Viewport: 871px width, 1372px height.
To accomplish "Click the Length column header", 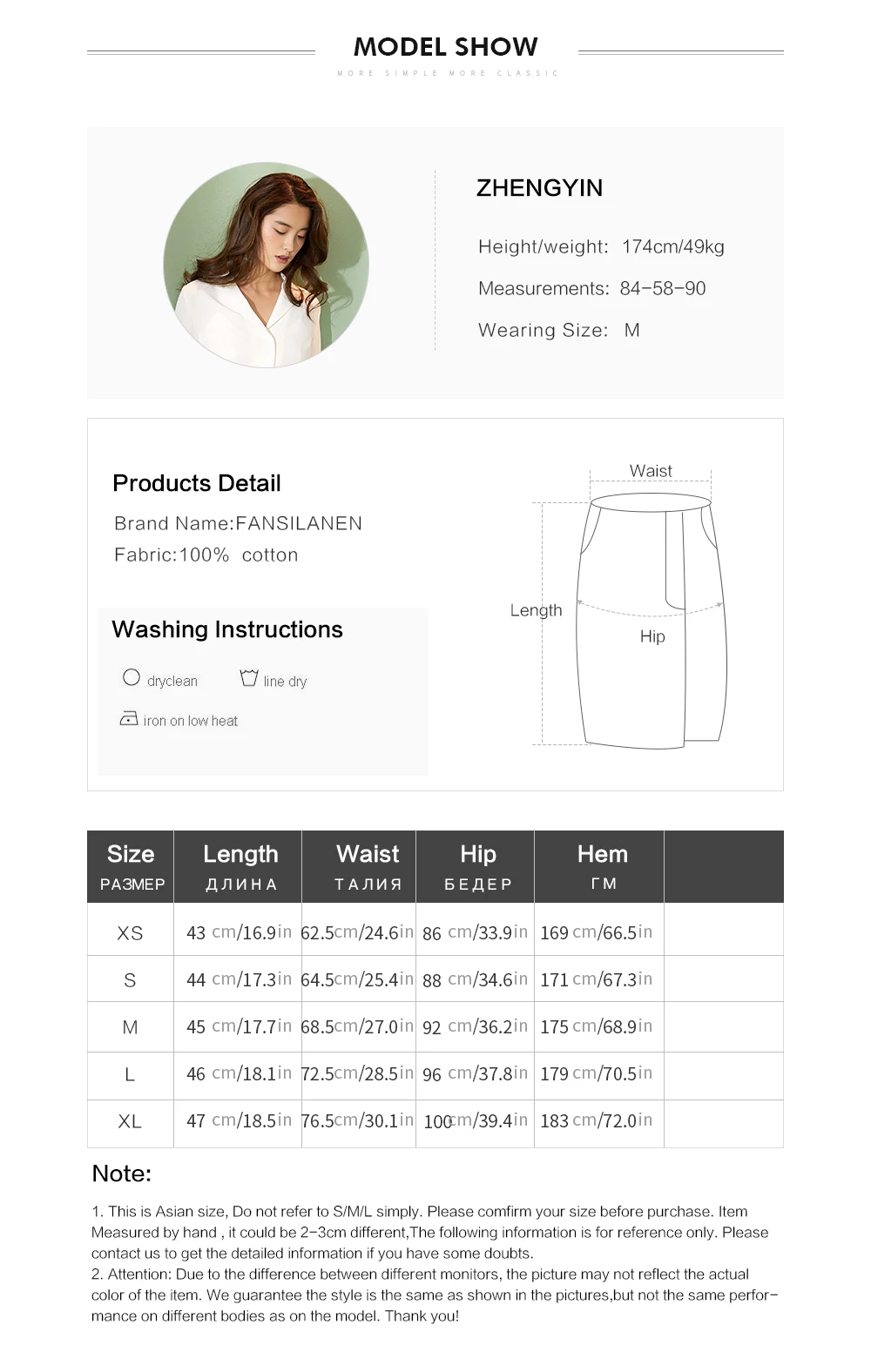I will tap(240, 866).
